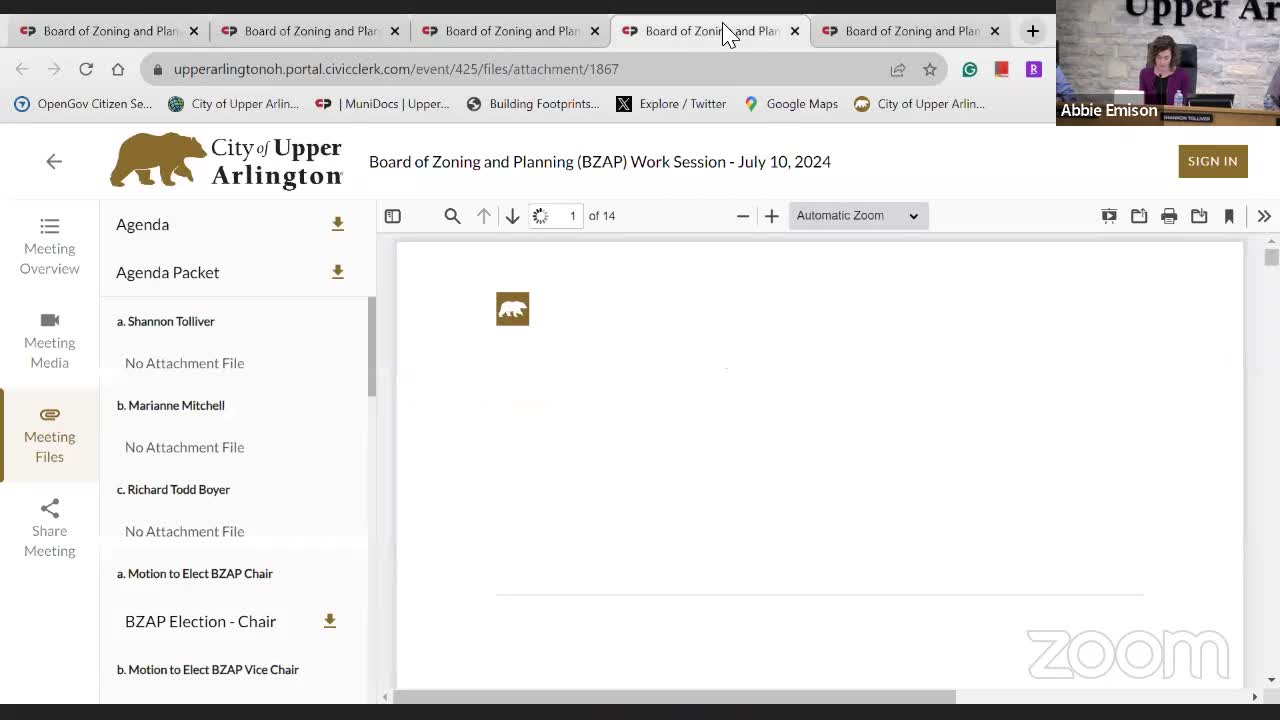Viewport: 1280px width, 720px height.
Task: Zoom out with the minus button
Action: (x=742, y=216)
